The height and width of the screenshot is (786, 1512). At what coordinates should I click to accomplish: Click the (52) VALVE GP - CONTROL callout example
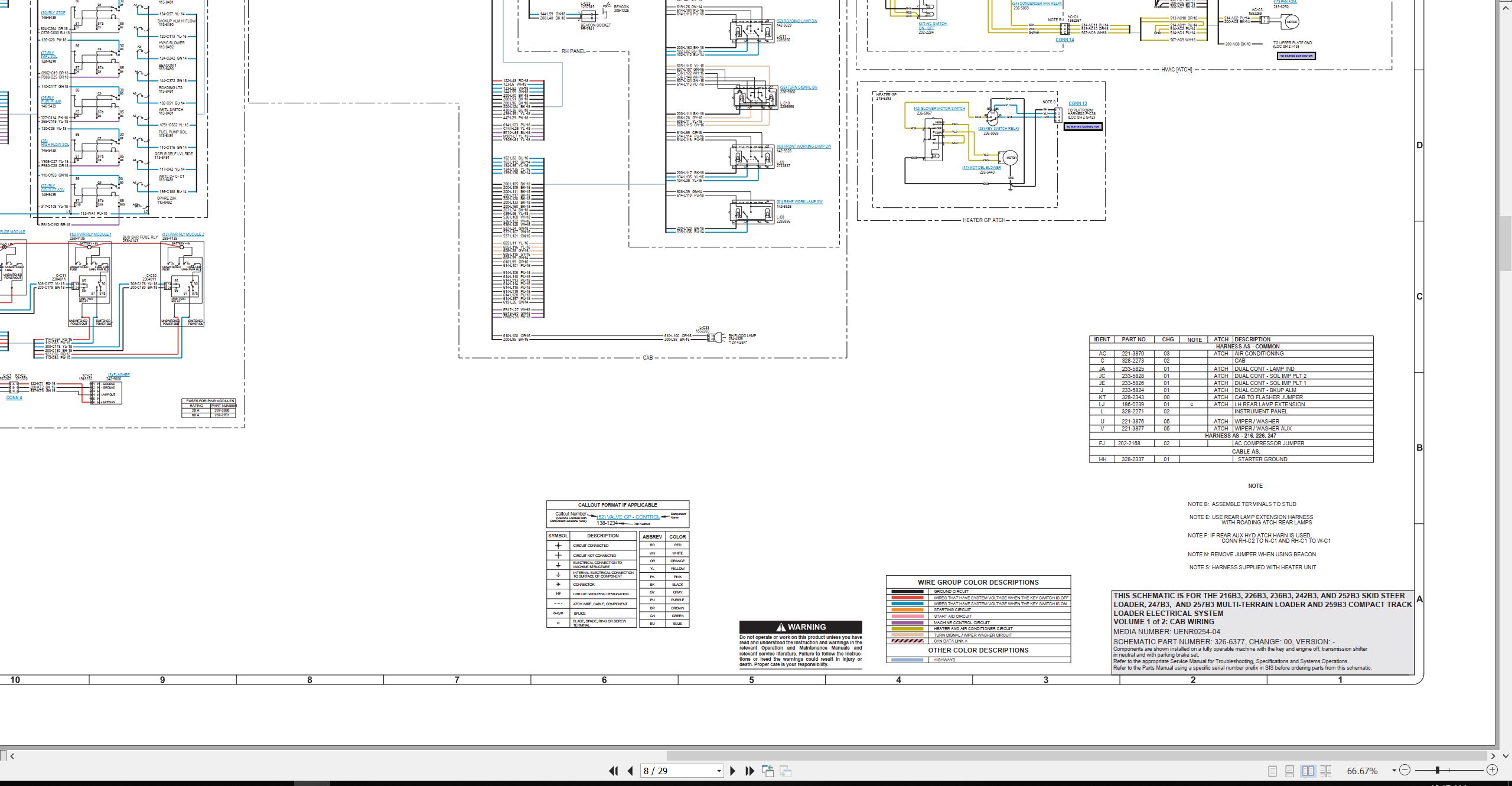click(x=628, y=517)
